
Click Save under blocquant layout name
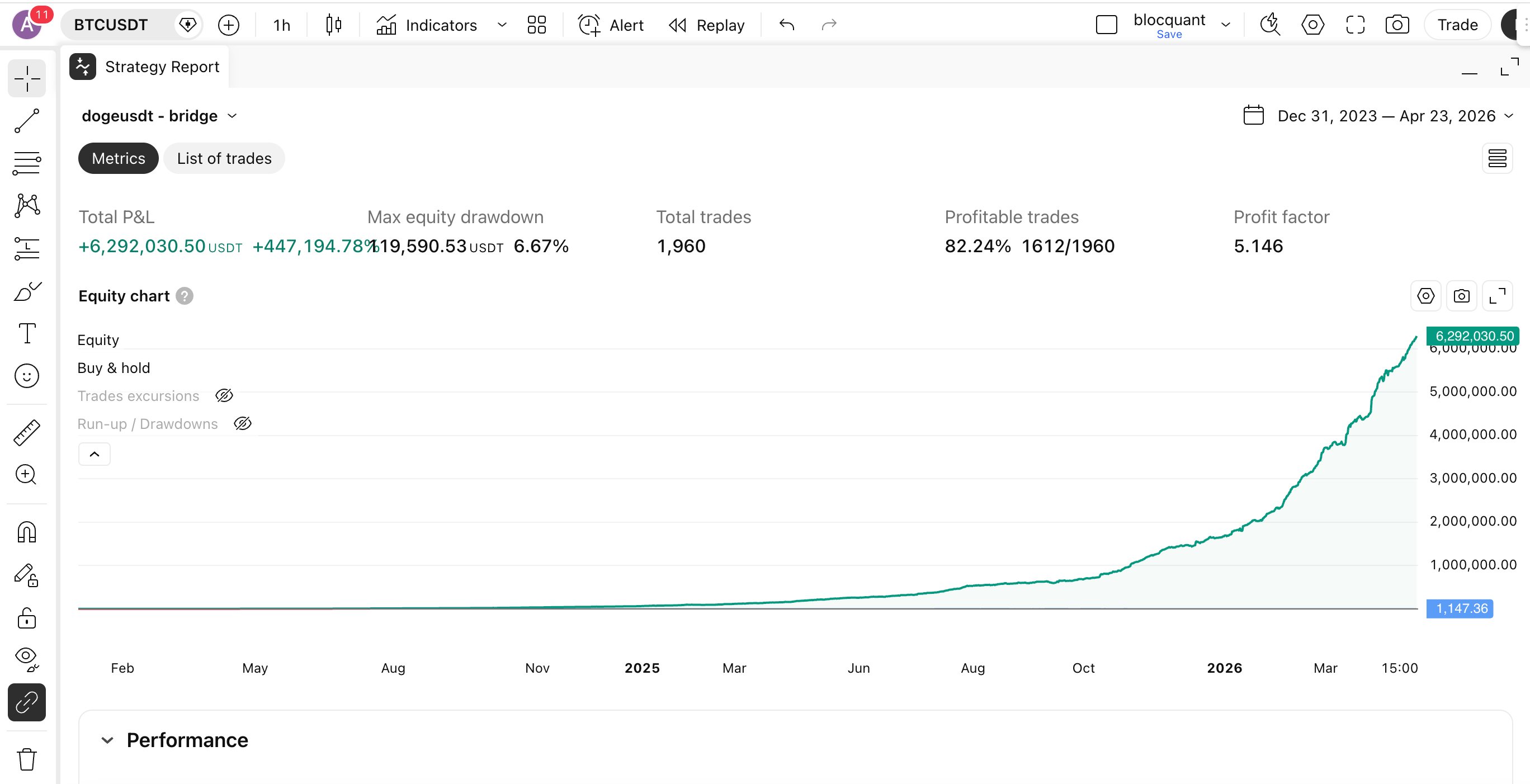[x=1169, y=35]
